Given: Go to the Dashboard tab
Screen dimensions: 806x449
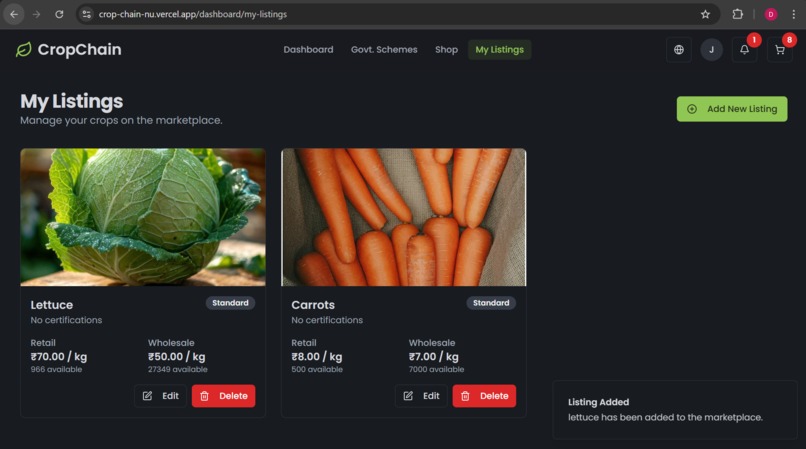Looking at the screenshot, I should [308, 50].
